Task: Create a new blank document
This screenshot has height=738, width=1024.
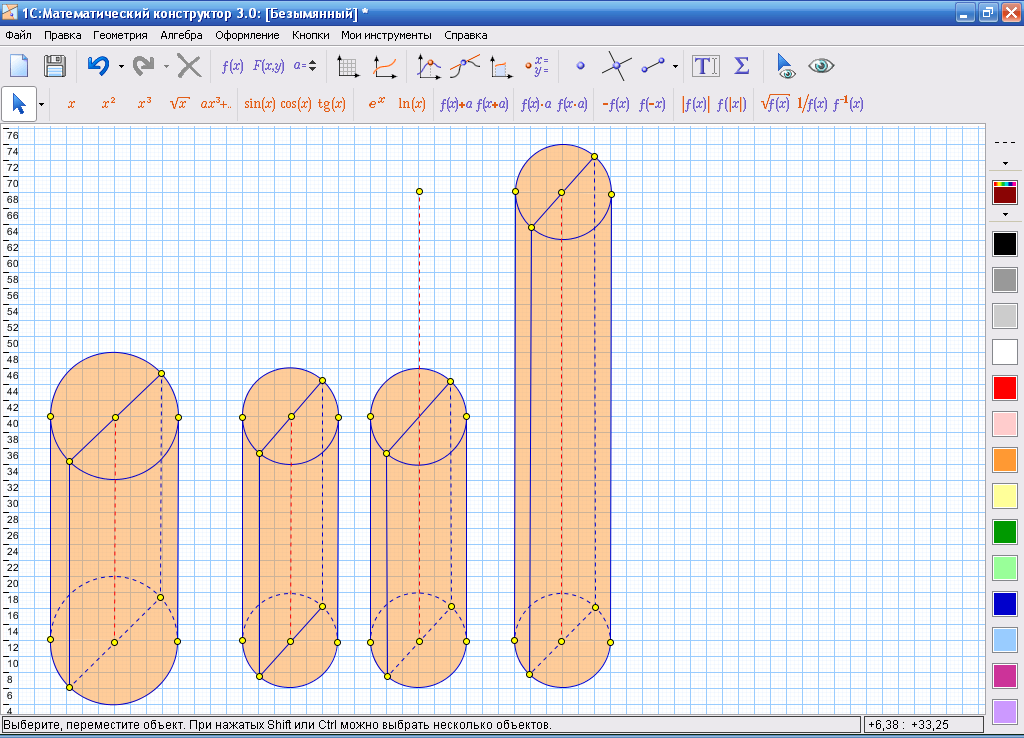Action: point(19,66)
